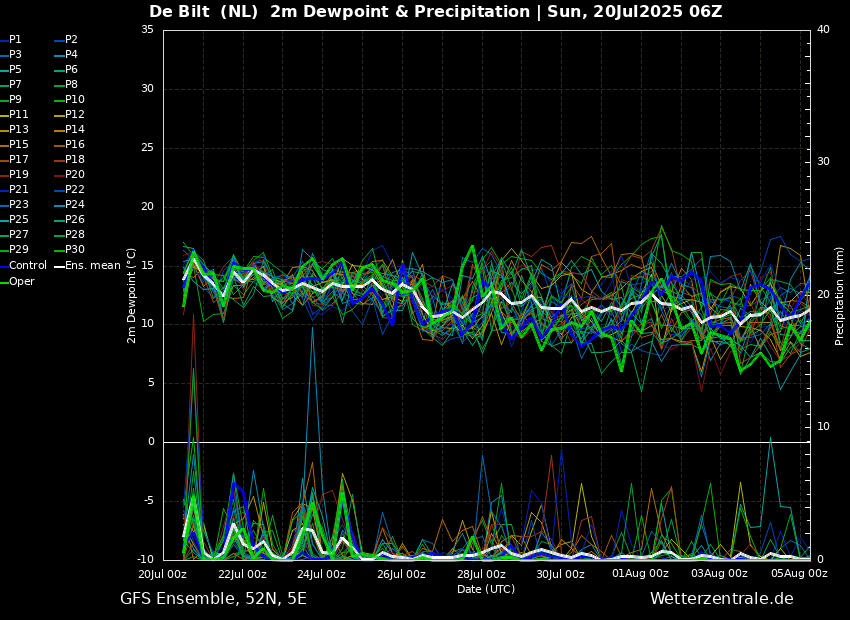The image size is (850, 620).
Task: Toggle the P18 legend entry
Action: coord(74,160)
